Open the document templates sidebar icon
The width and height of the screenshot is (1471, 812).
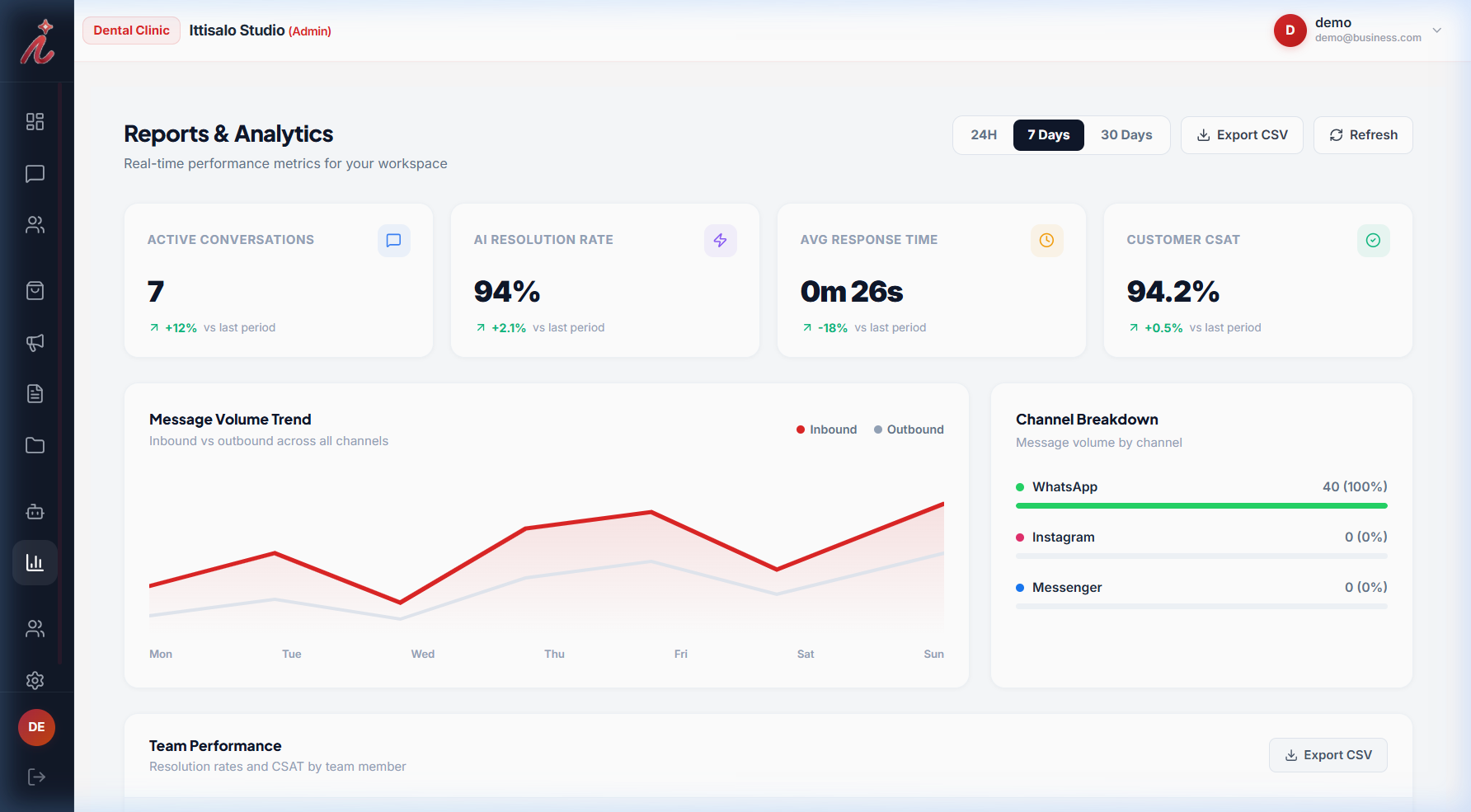click(x=35, y=394)
